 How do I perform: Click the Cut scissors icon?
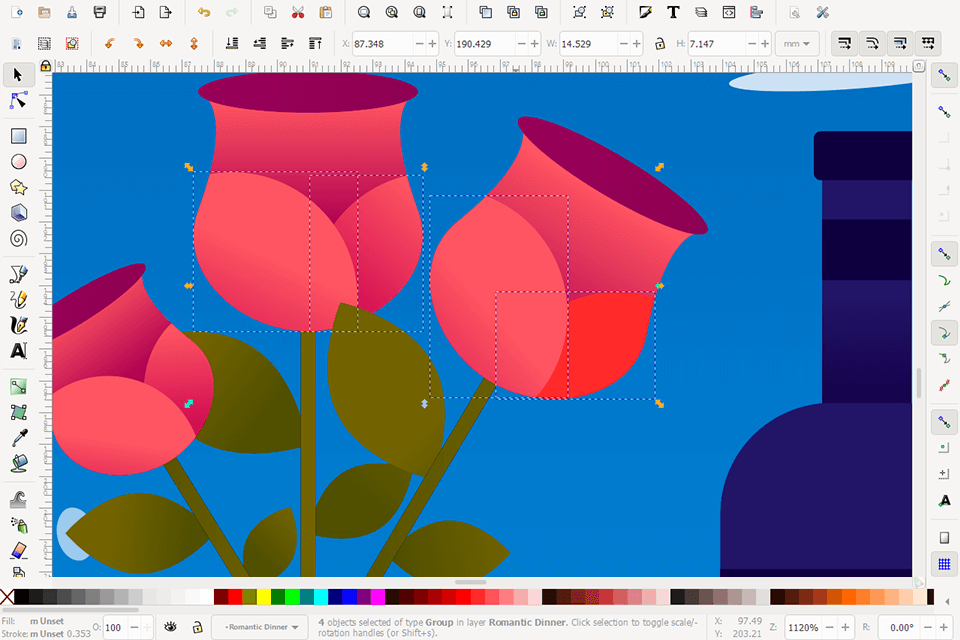click(x=298, y=13)
